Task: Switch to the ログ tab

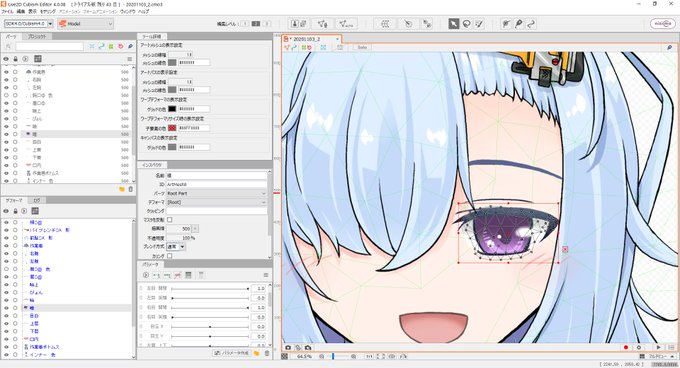Action: tap(37, 200)
